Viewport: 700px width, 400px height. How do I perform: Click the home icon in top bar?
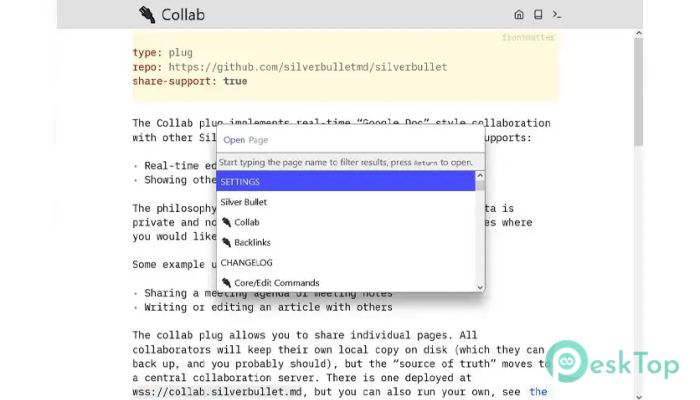(519, 15)
